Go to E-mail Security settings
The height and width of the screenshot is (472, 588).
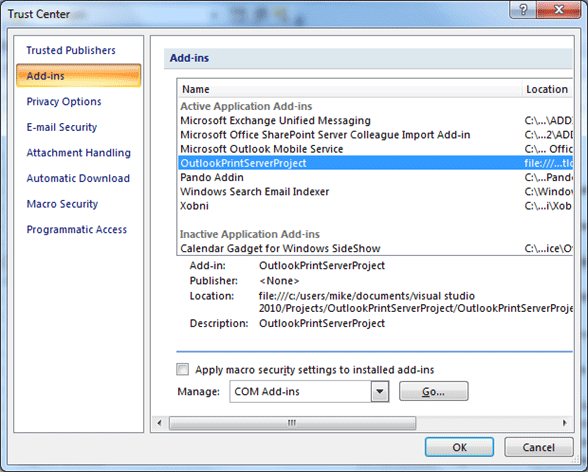coord(62,127)
